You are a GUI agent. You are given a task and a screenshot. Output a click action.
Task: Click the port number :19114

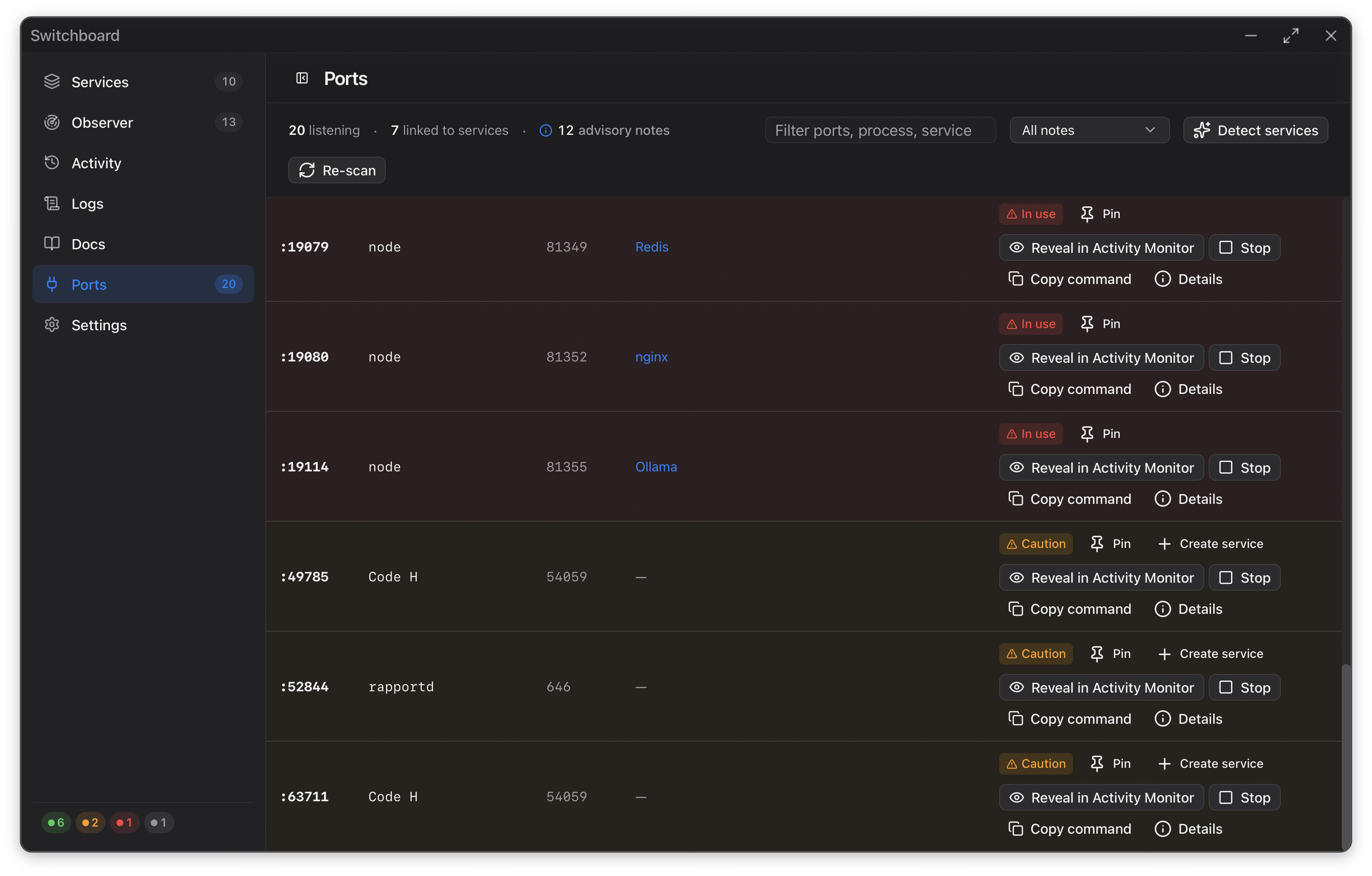[304, 467]
